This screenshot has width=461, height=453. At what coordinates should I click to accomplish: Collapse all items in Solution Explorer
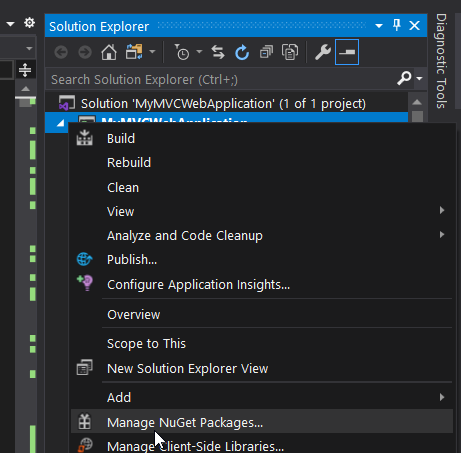click(266, 52)
